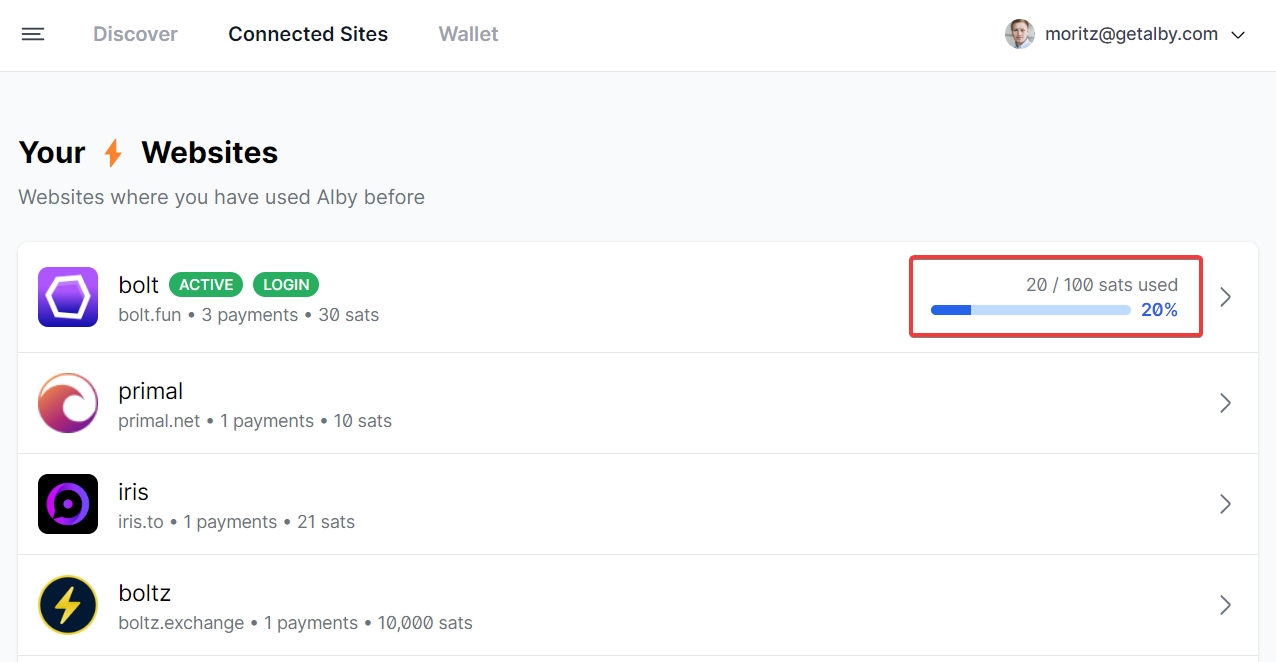Screen dimensions: 1276x662
Task: Click the moritz@getalby.com account email
Action: [x=1131, y=34]
